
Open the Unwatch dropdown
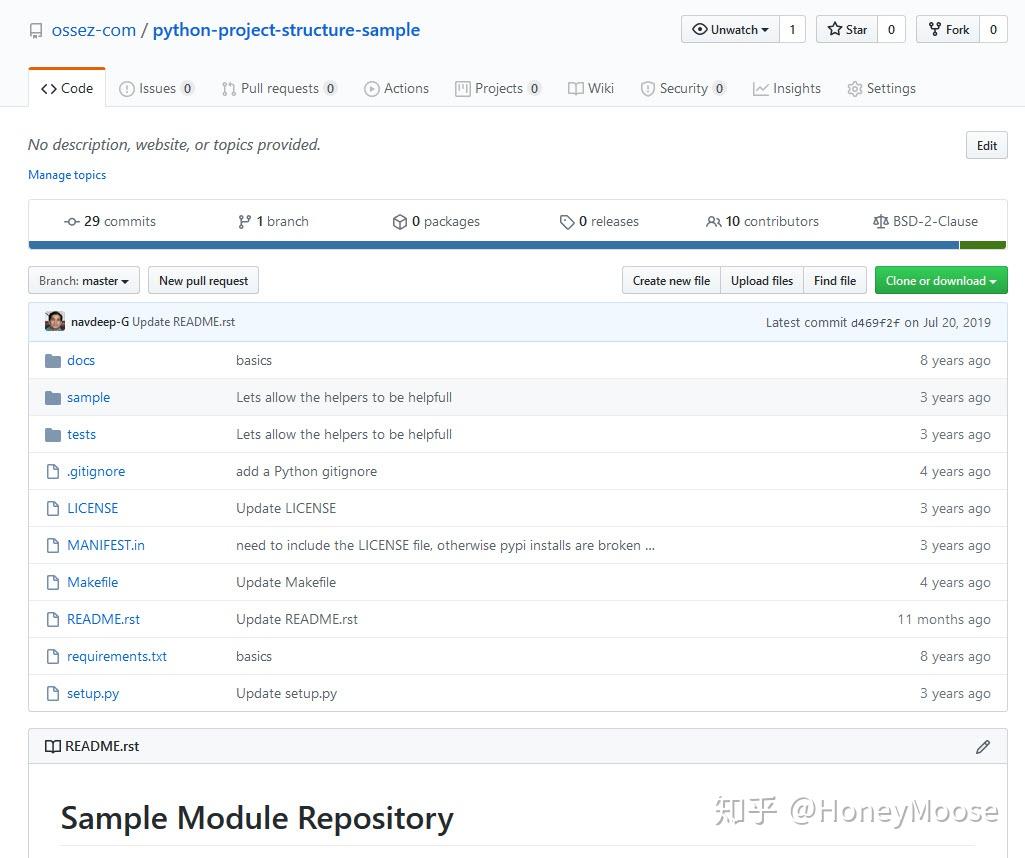(x=730, y=29)
